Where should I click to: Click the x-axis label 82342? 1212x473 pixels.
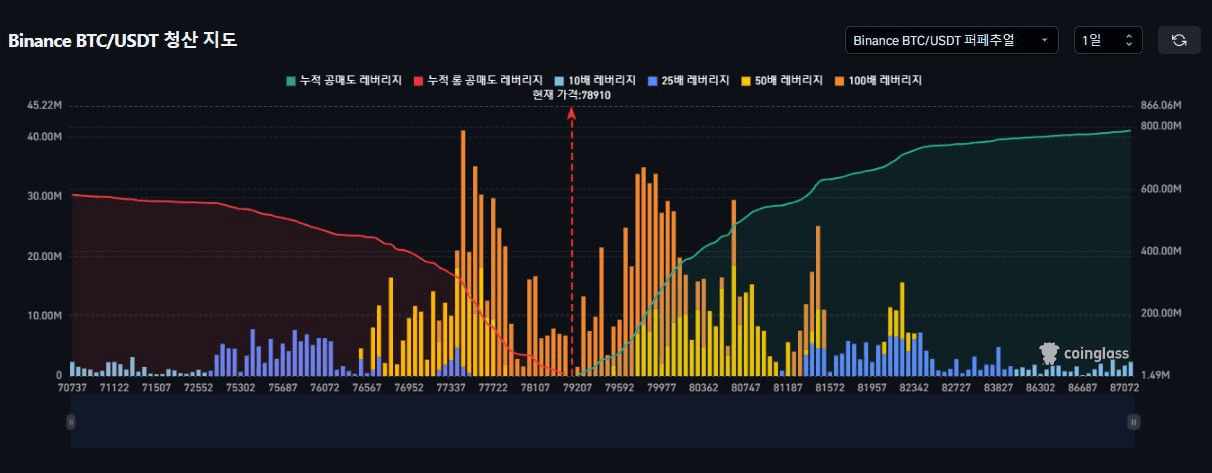point(915,387)
